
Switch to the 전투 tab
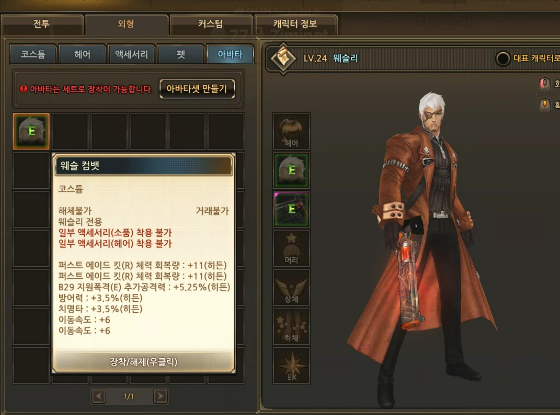[x=42, y=24]
